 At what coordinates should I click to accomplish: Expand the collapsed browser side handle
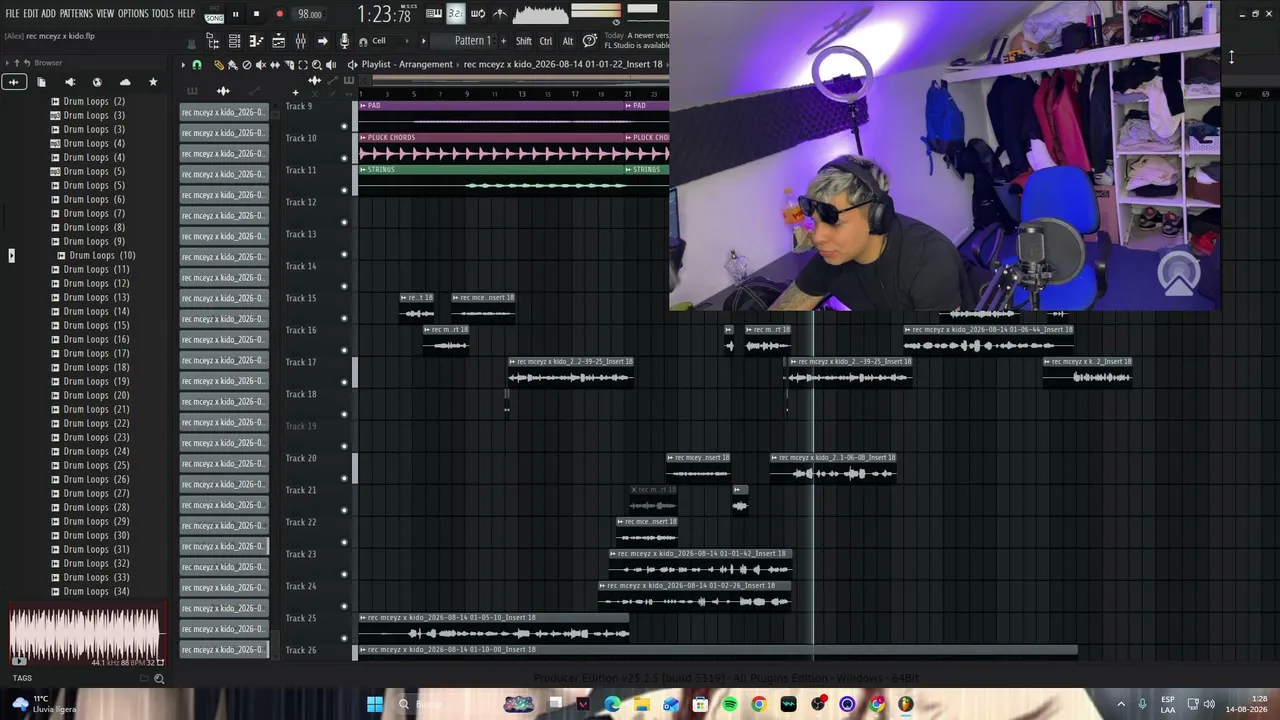point(11,256)
